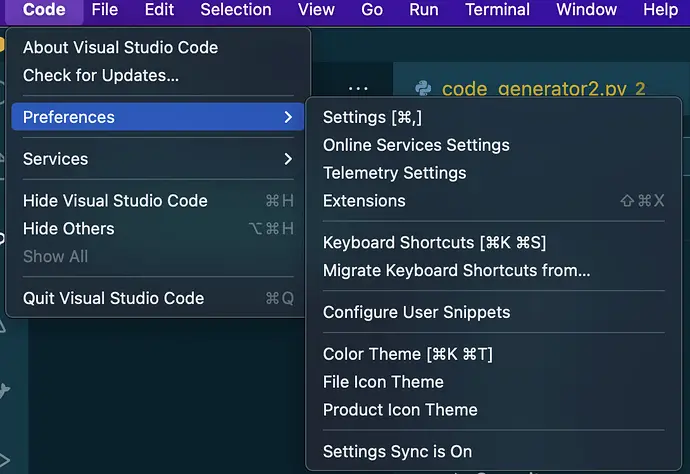Open the File menu
The width and height of the screenshot is (690, 474).
pyautogui.click(x=105, y=10)
